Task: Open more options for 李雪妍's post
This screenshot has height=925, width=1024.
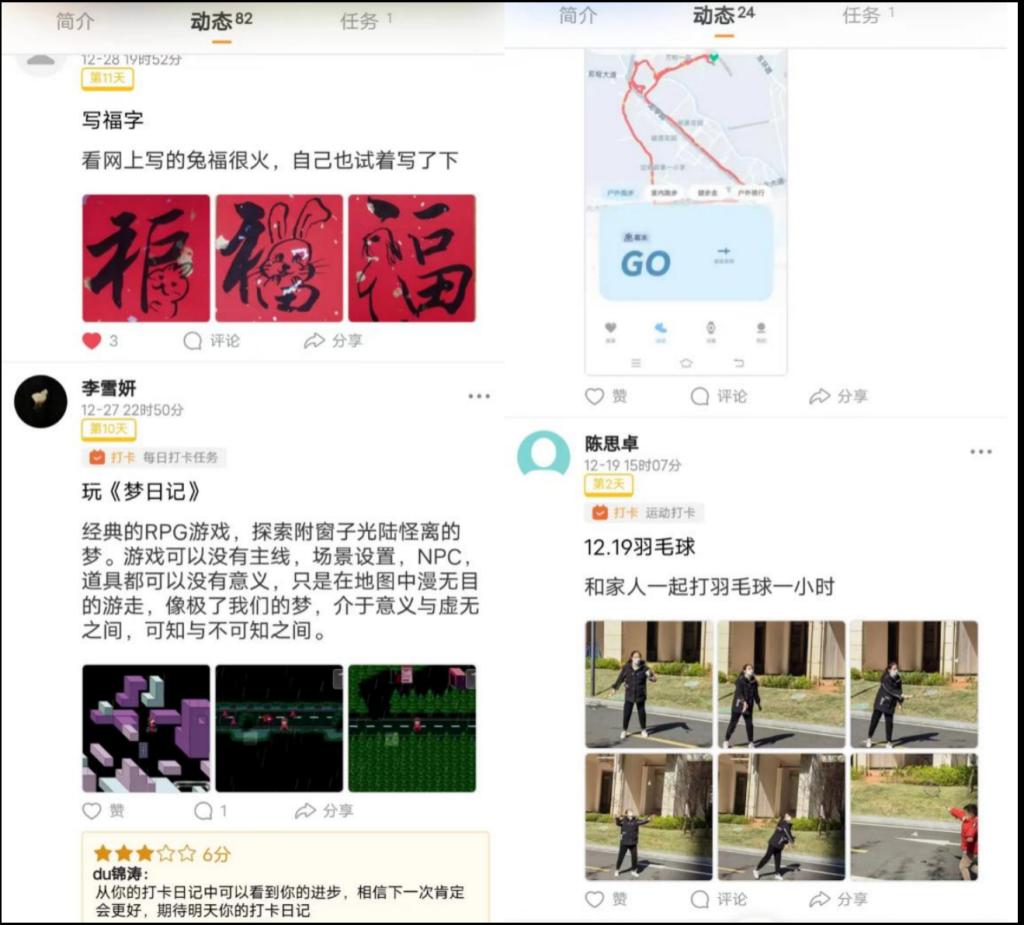Action: point(479,396)
